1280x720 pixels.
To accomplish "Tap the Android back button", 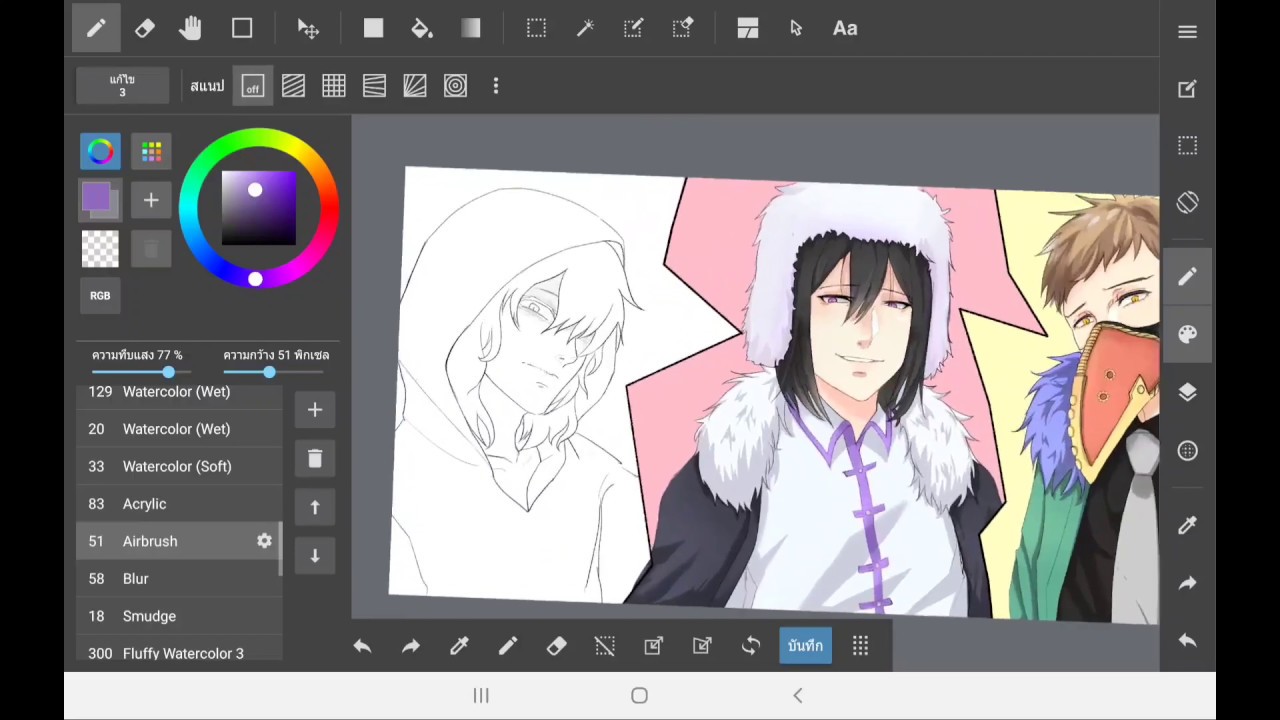I will coord(798,696).
